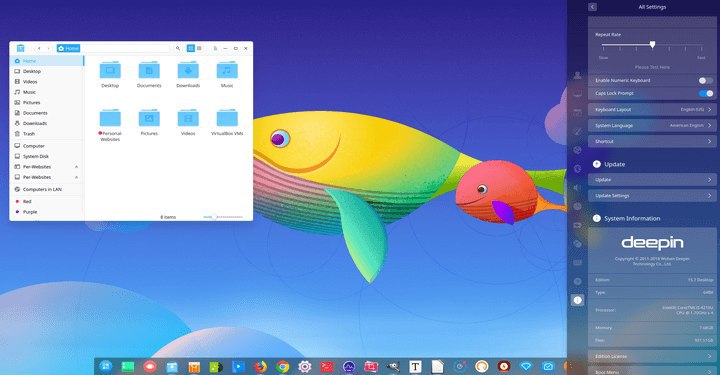Switch file manager to list view
Image resolution: width=720 pixels, height=375 pixels.
click(199, 48)
